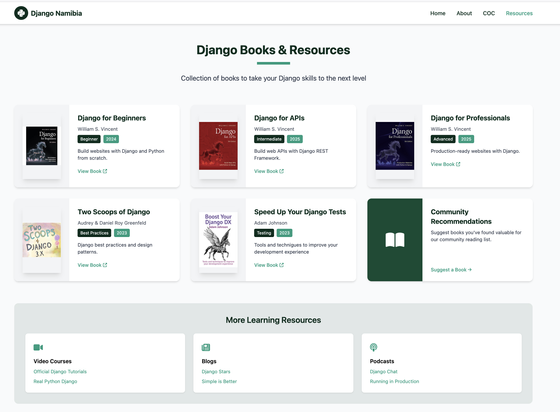View Book link for Two Scoops of Django
This screenshot has width=560, height=412.
(x=92, y=265)
